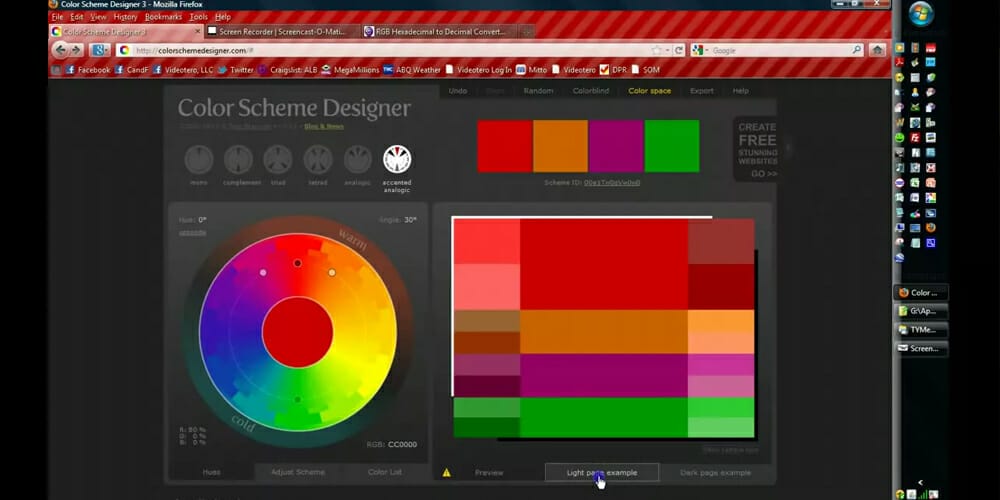Viewport: 1000px width, 500px height.
Task: Bookmark the page with the star icon
Action: [656, 50]
